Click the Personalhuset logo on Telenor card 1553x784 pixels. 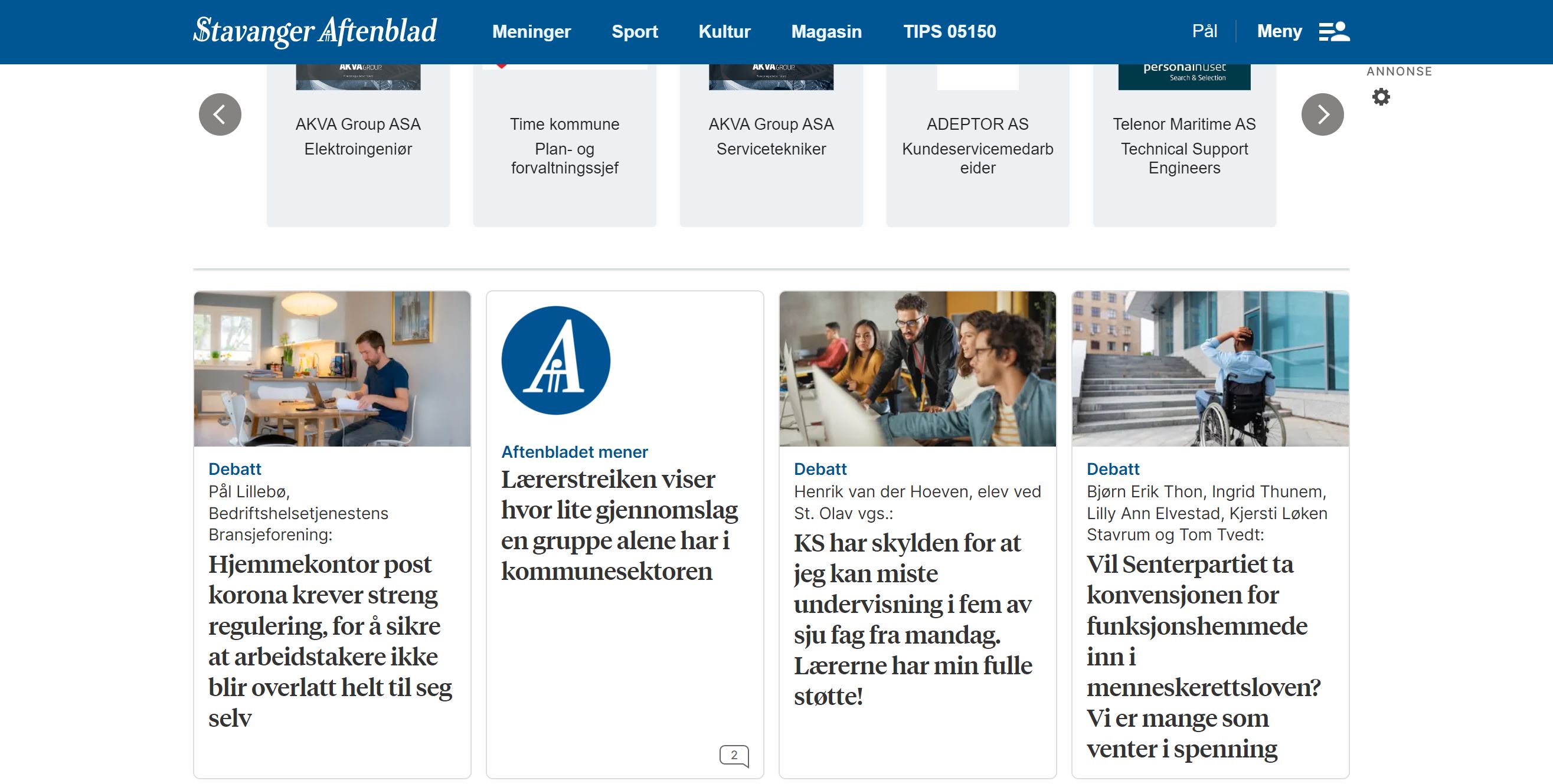click(x=1184, y=77)
